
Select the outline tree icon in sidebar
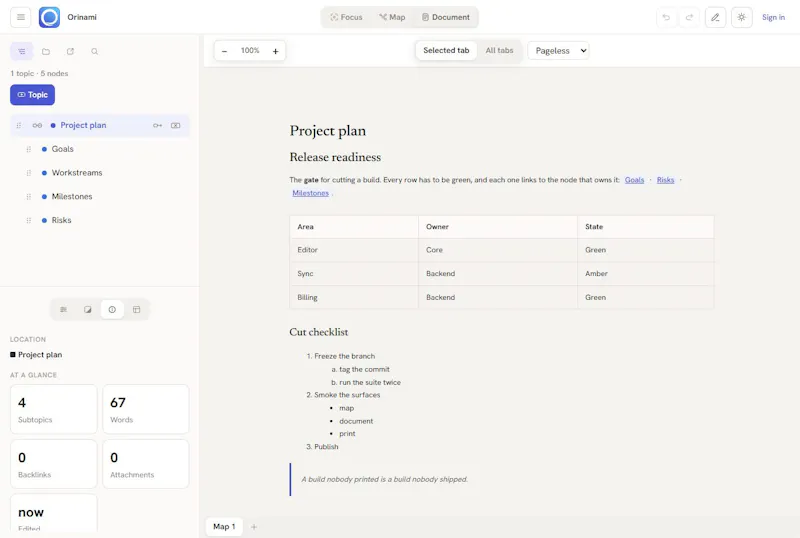pos(21,52)
